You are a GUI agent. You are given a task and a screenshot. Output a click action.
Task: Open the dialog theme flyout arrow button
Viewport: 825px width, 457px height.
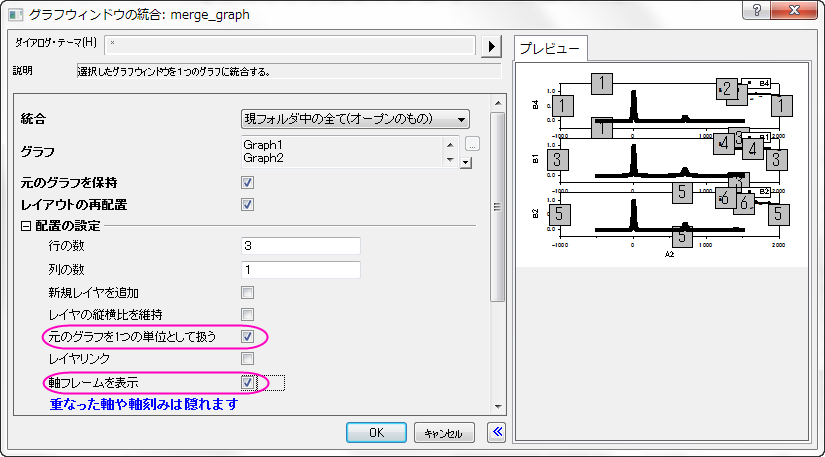[491, 46]
